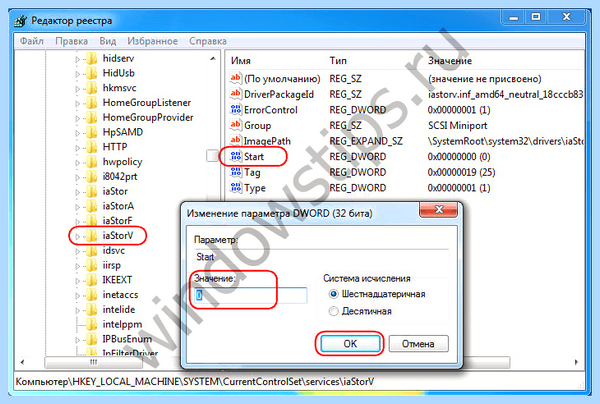Click the Start DWORD value icon
The width and height of the screenshot is (600, 404).
coord(236,156)
